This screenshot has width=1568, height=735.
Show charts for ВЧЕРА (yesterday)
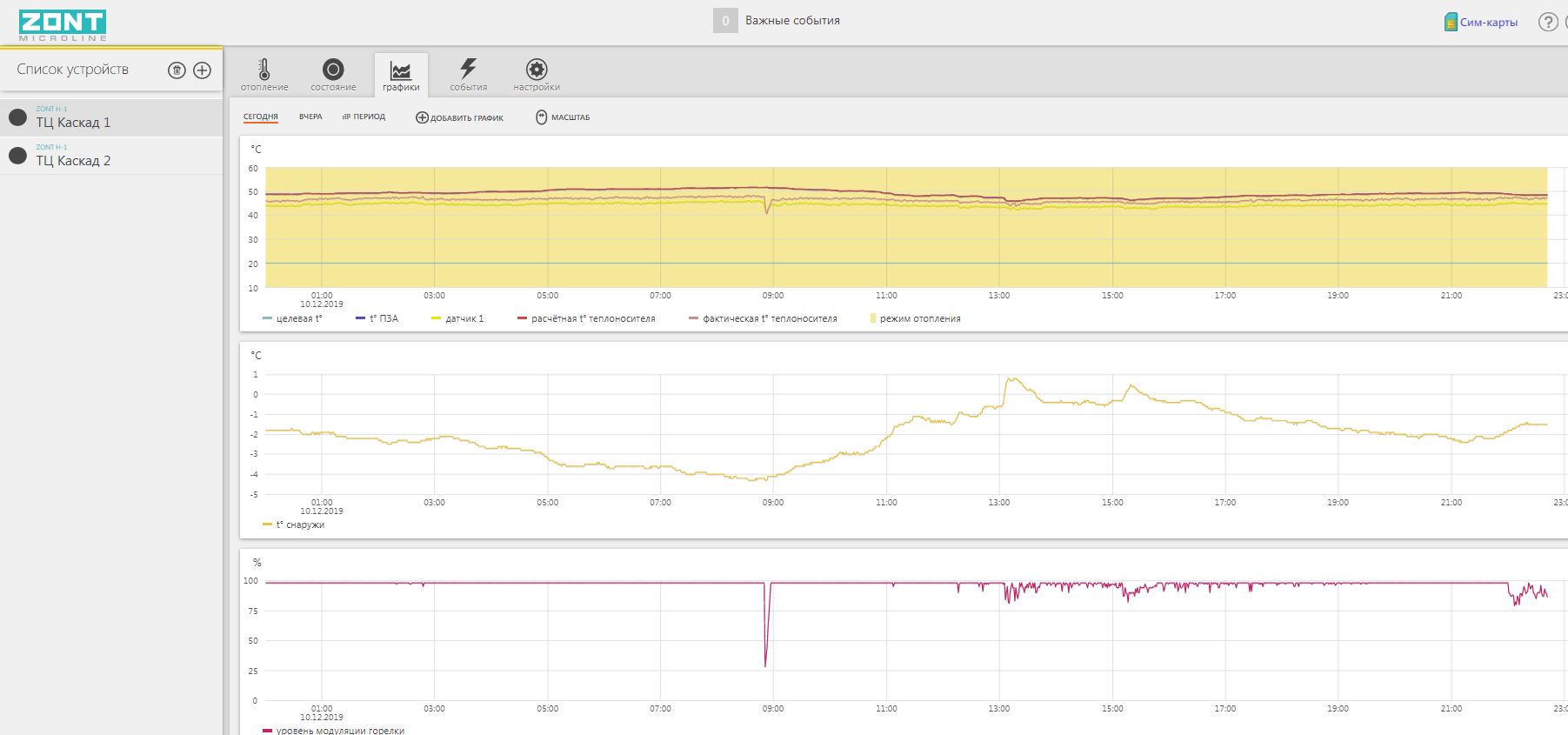pyautogui.click(x=310, y=117)
